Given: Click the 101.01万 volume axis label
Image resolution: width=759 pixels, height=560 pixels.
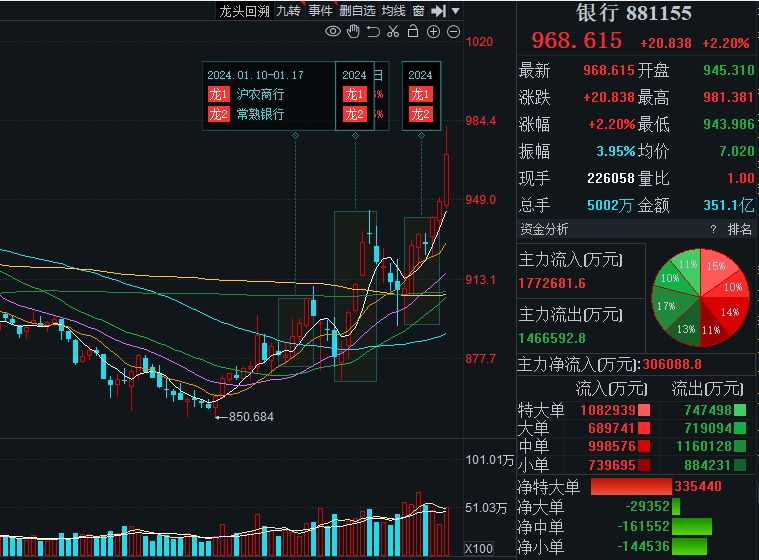Looking at the screenshot, I should coord(489,460).
